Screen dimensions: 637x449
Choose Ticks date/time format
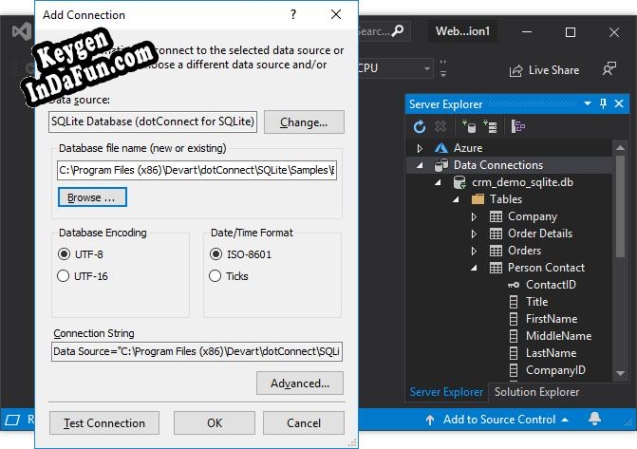pyautogui.click(x=215, y=276)
